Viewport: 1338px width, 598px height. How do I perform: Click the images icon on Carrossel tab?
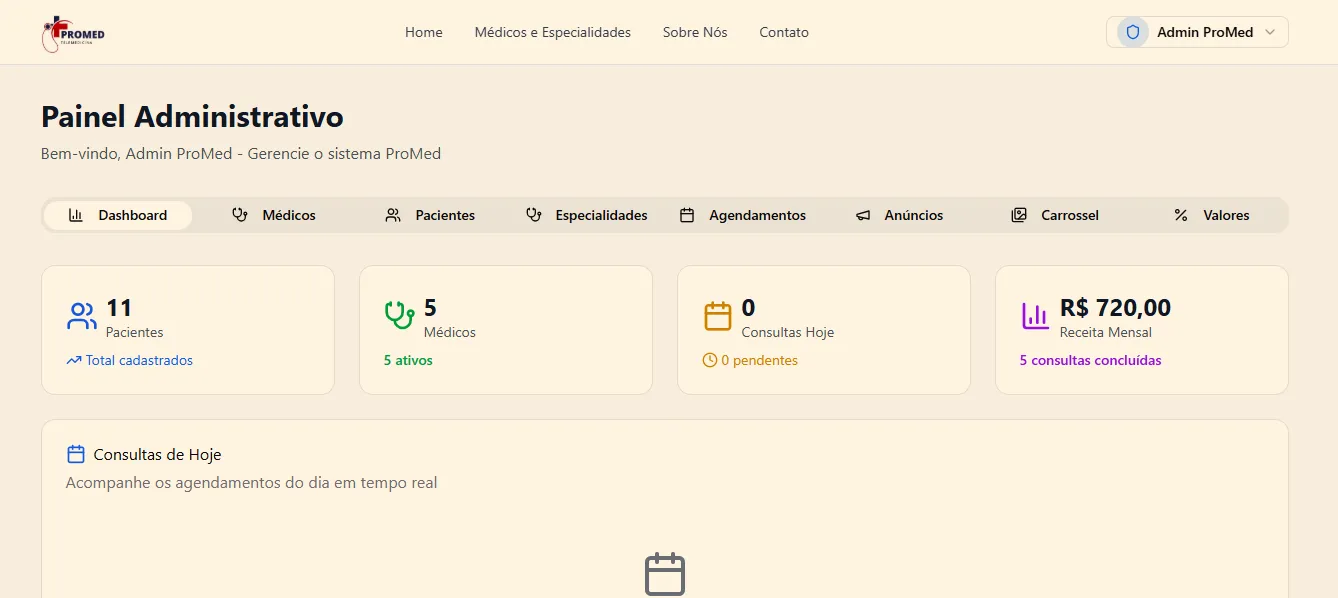coord(1019,215)
